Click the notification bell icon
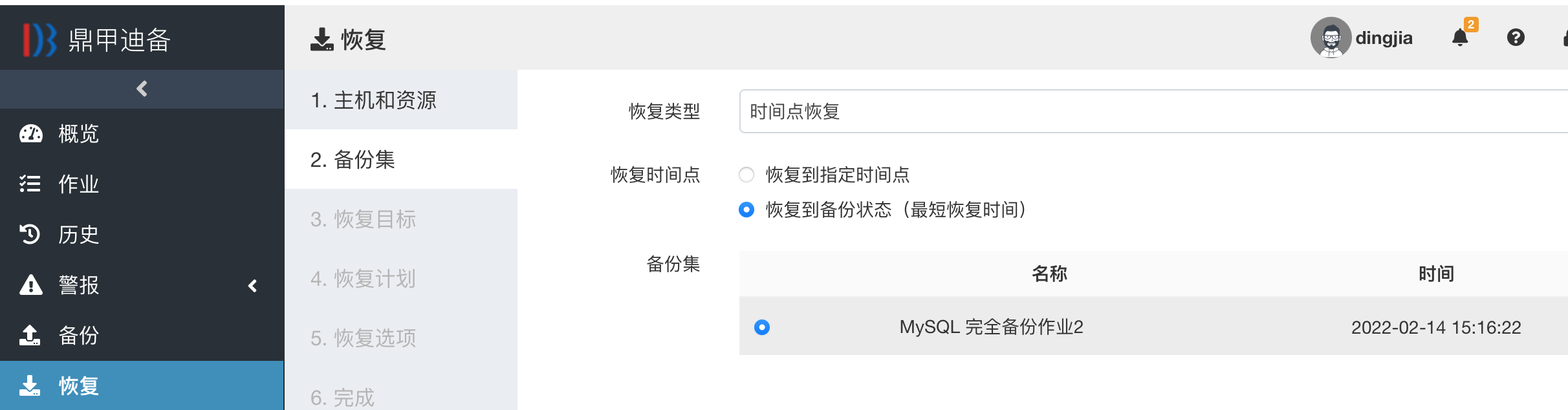The image size is (1568, 410). [x=1460, y=38]
